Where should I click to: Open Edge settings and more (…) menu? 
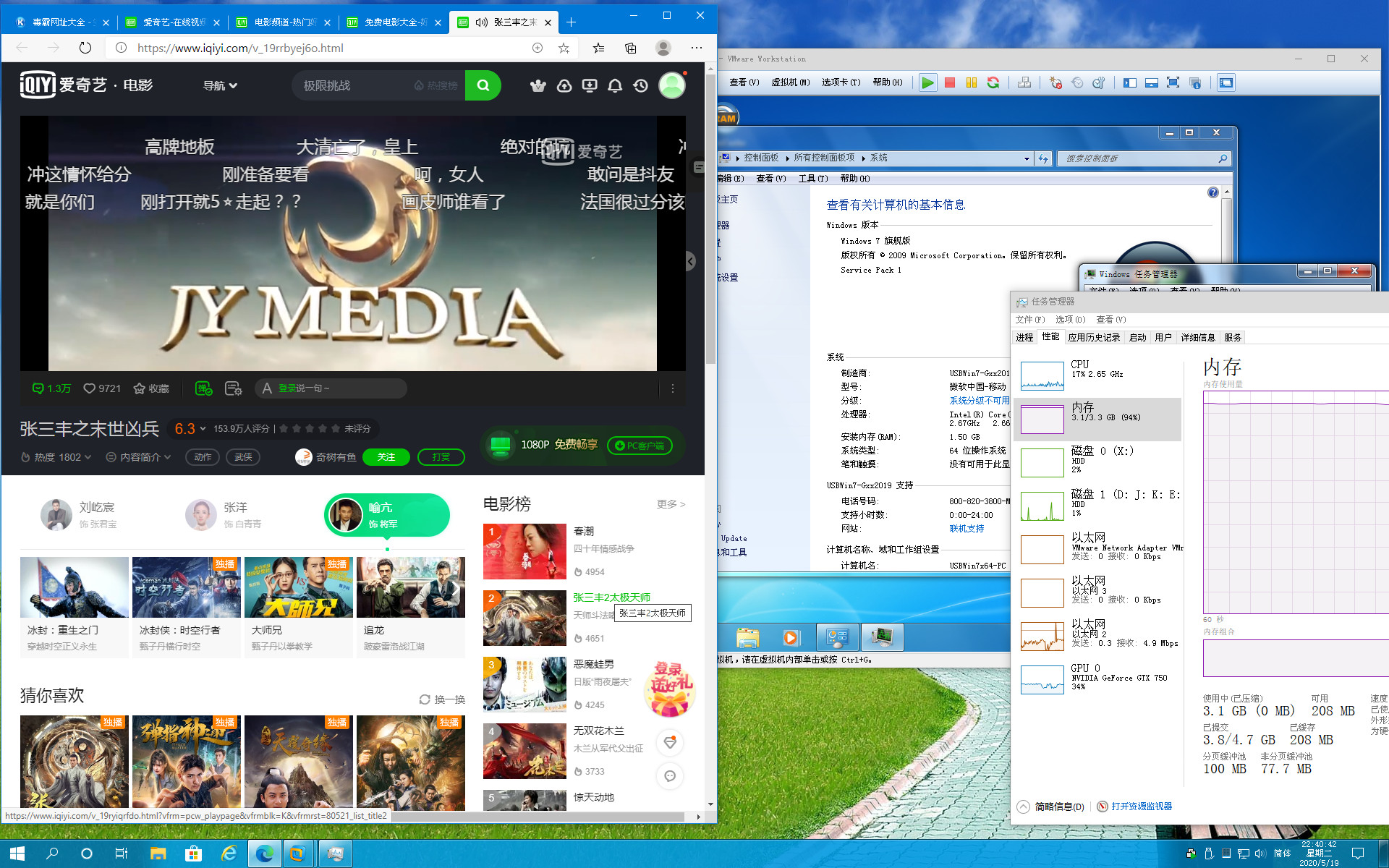[696, 48]
